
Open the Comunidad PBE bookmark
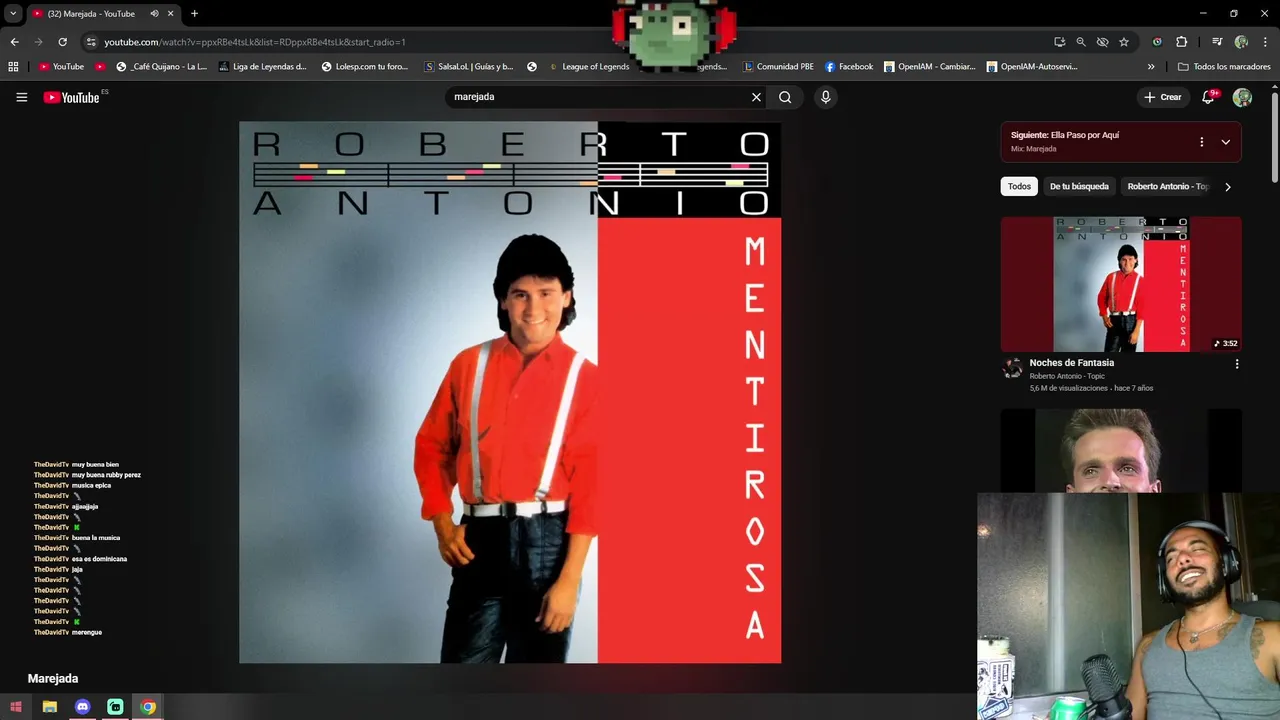coord(778,67)
